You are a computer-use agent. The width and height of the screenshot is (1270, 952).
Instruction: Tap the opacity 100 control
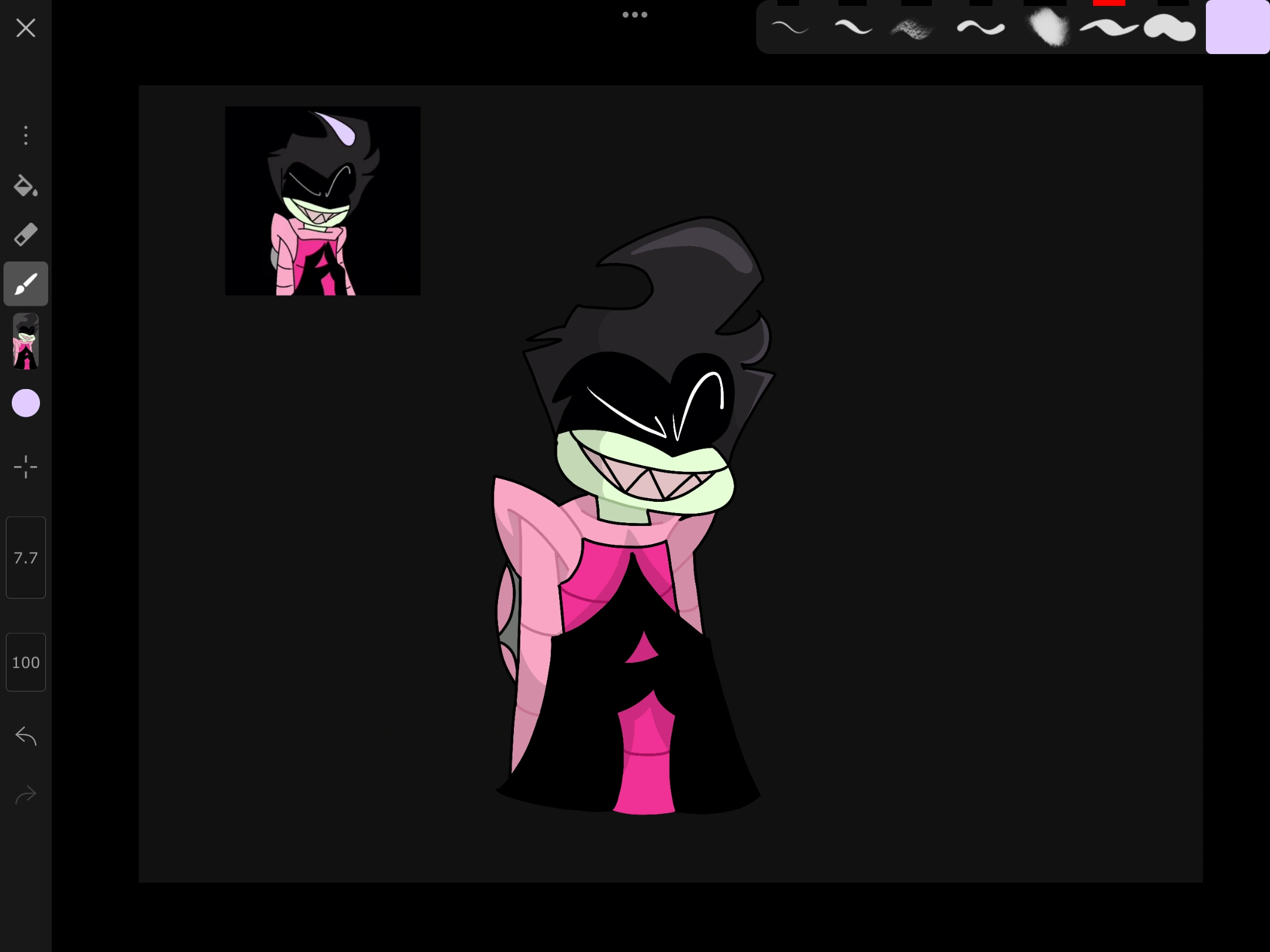point(26,662)
